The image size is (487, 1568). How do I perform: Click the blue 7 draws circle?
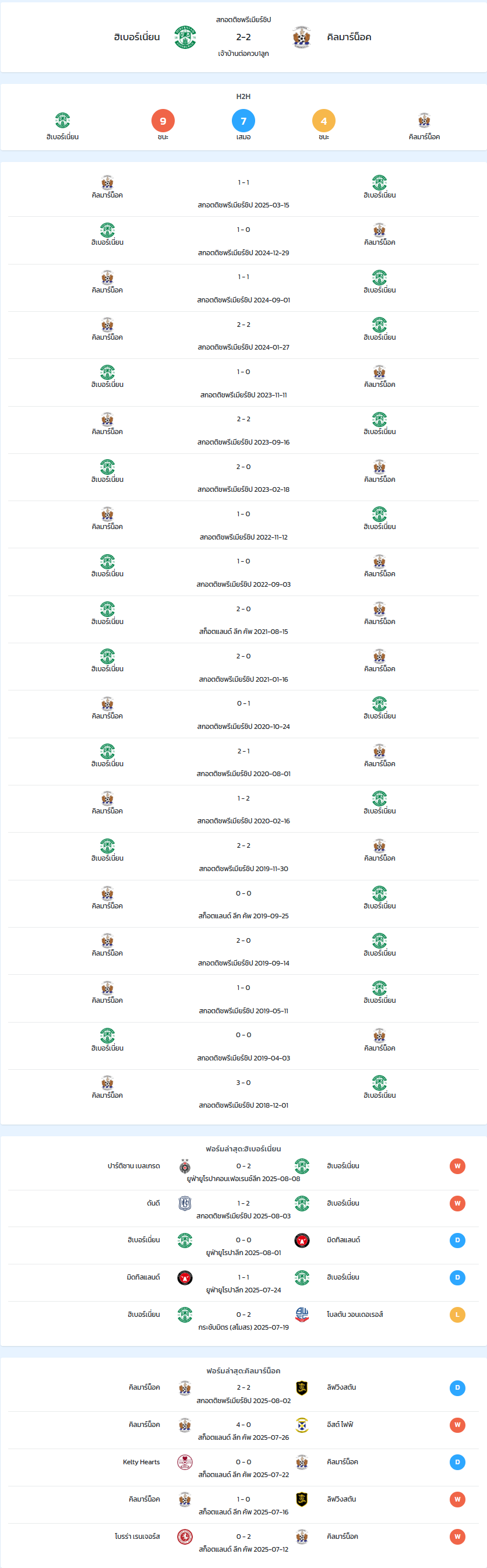tap(243, 121)
